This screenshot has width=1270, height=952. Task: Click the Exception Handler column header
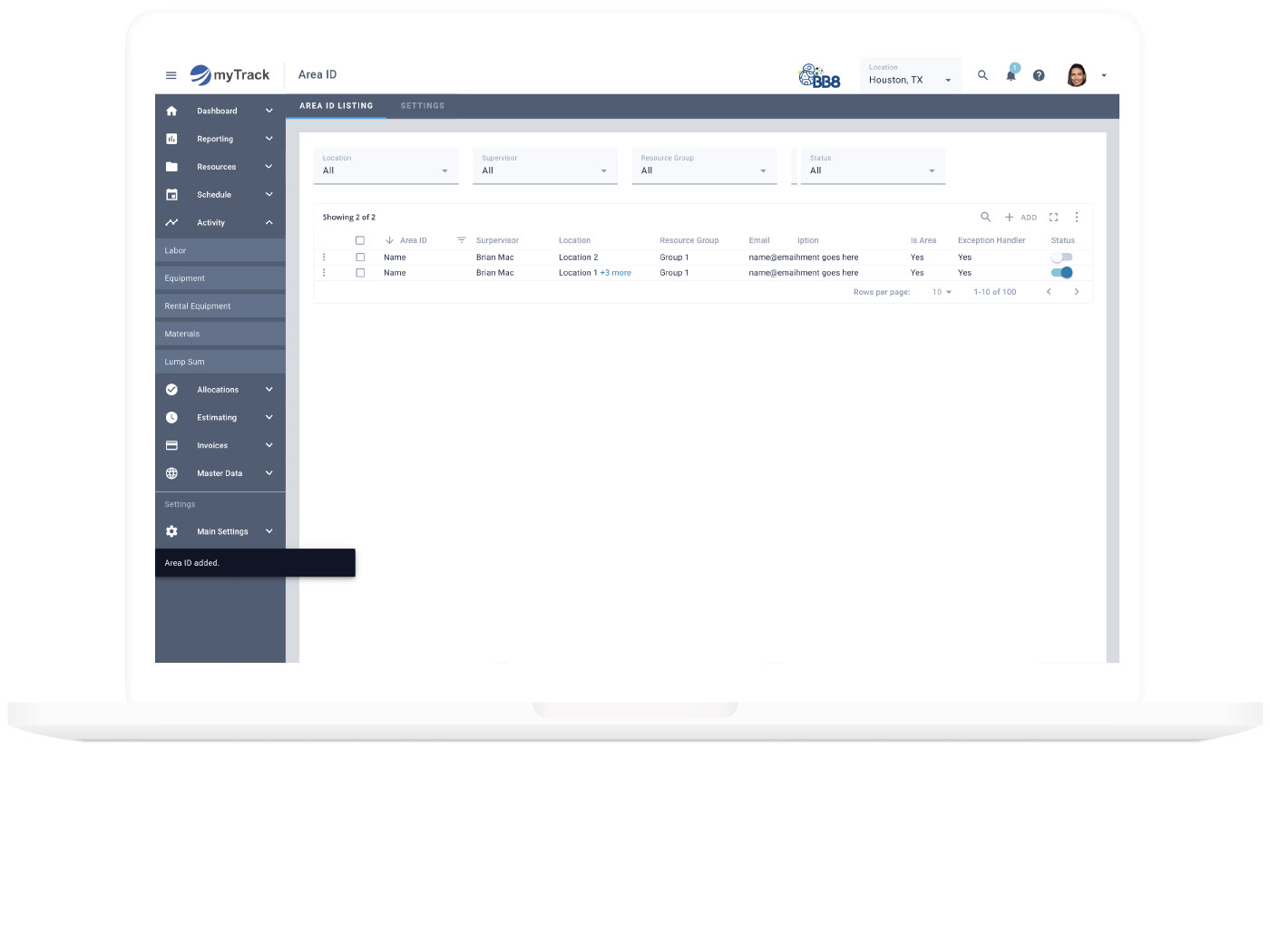pos(992,240)
